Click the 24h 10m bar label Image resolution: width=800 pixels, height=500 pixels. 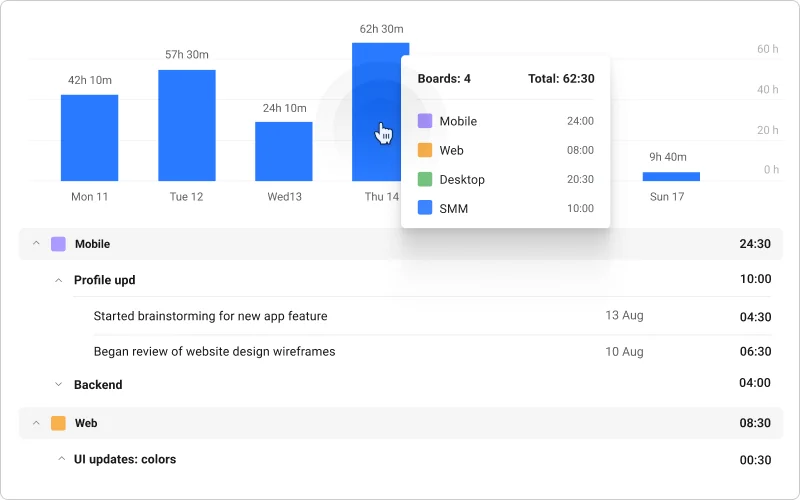(285, 108)
